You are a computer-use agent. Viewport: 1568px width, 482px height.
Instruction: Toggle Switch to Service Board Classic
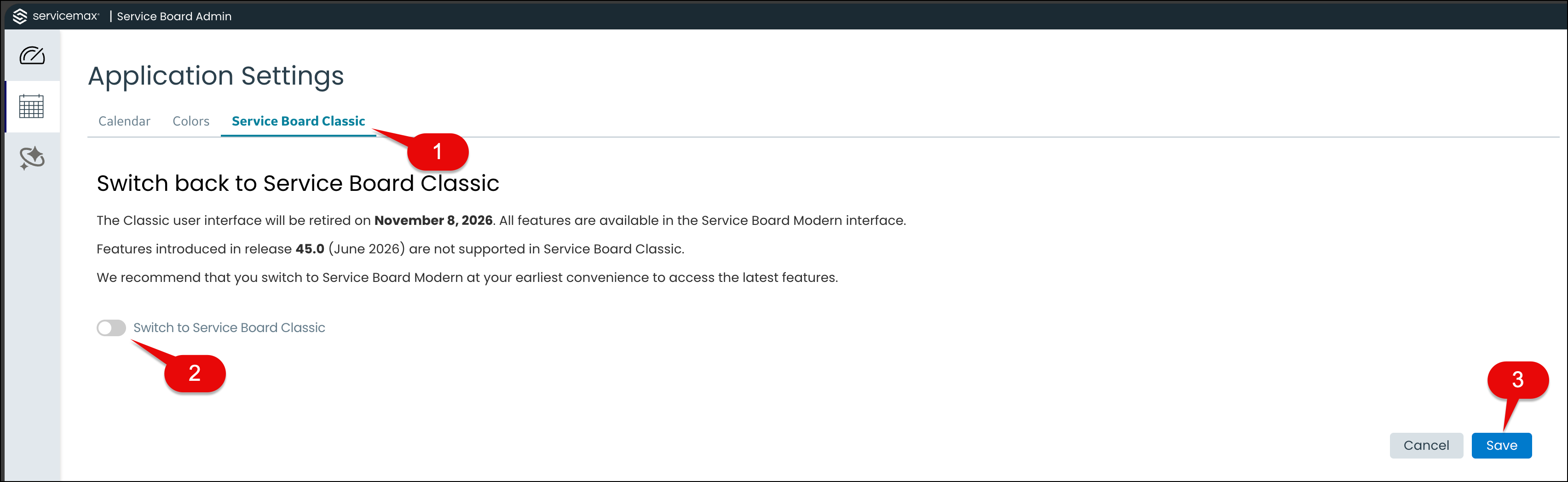pyautogui.click(x=111, y=328)
